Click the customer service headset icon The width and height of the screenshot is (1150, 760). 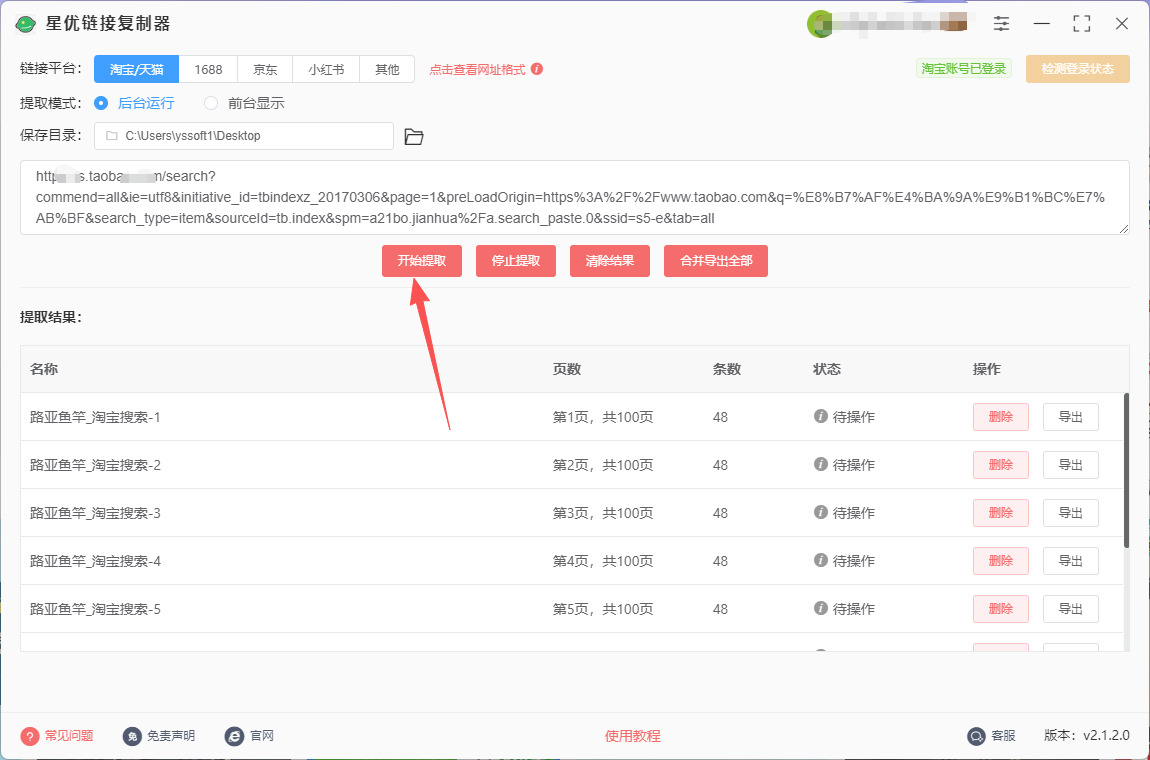pos(976,736)
